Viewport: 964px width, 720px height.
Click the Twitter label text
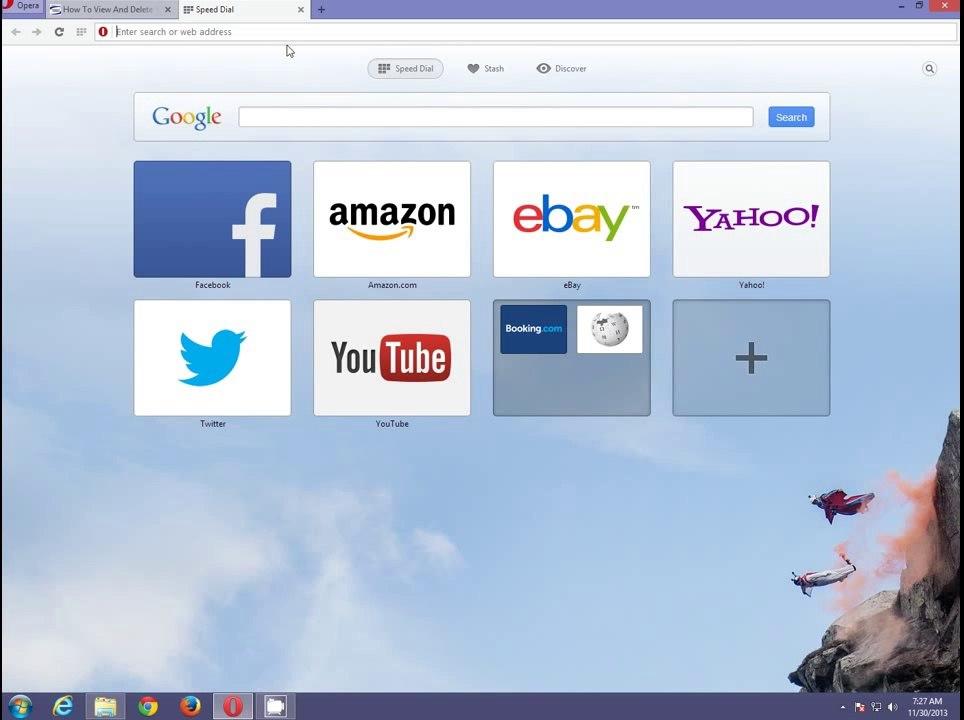click(213, 424)
